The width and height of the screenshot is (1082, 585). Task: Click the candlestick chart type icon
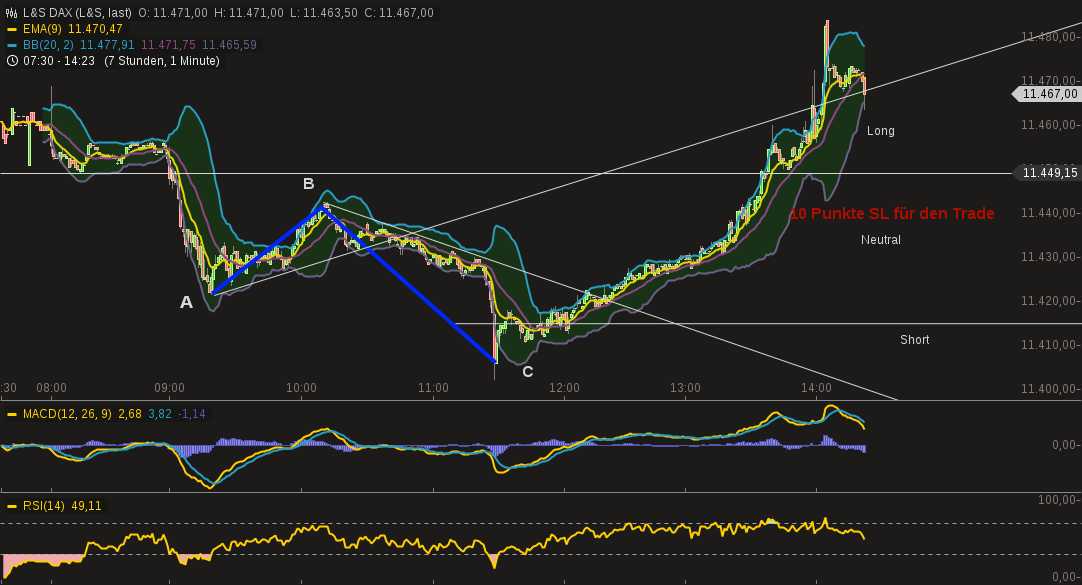pos(10,14)
